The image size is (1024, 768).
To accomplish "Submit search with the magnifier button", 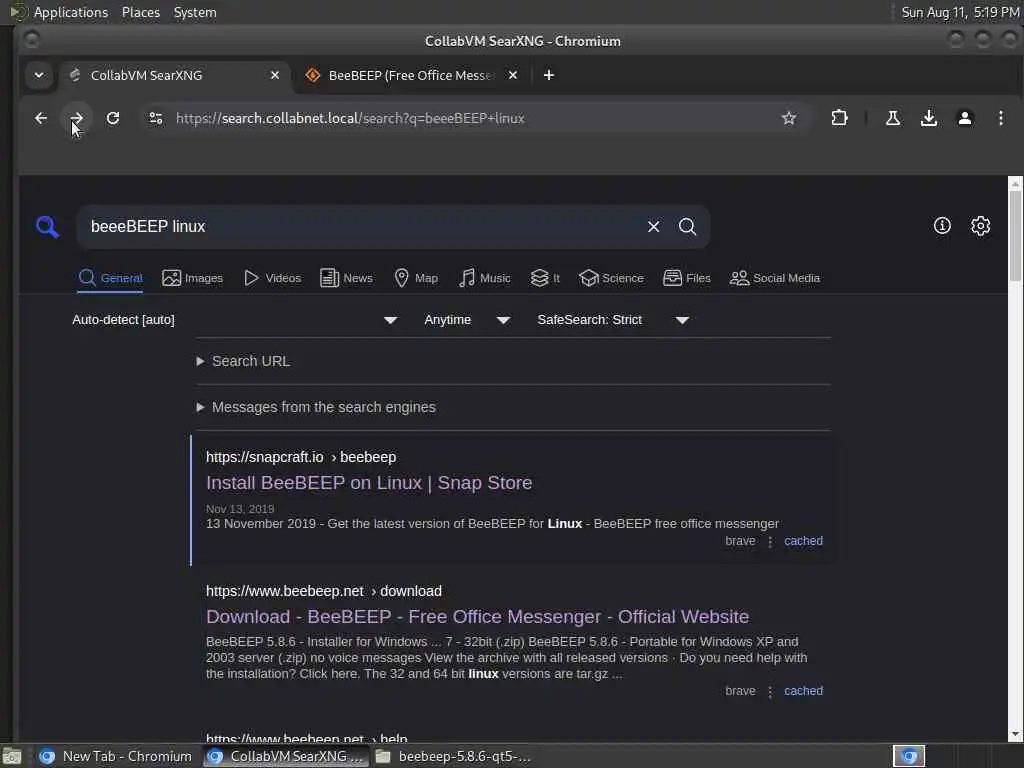I will coord(687,227).
